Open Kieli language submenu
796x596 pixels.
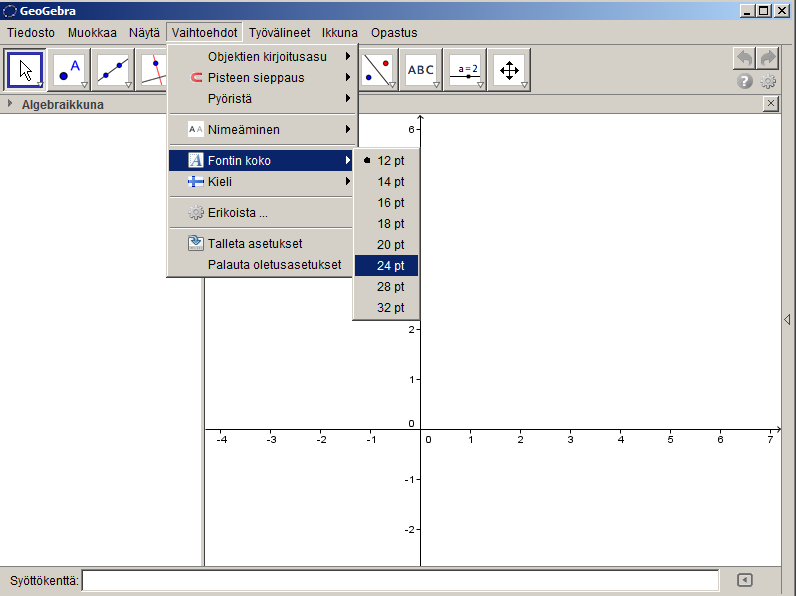261,181
